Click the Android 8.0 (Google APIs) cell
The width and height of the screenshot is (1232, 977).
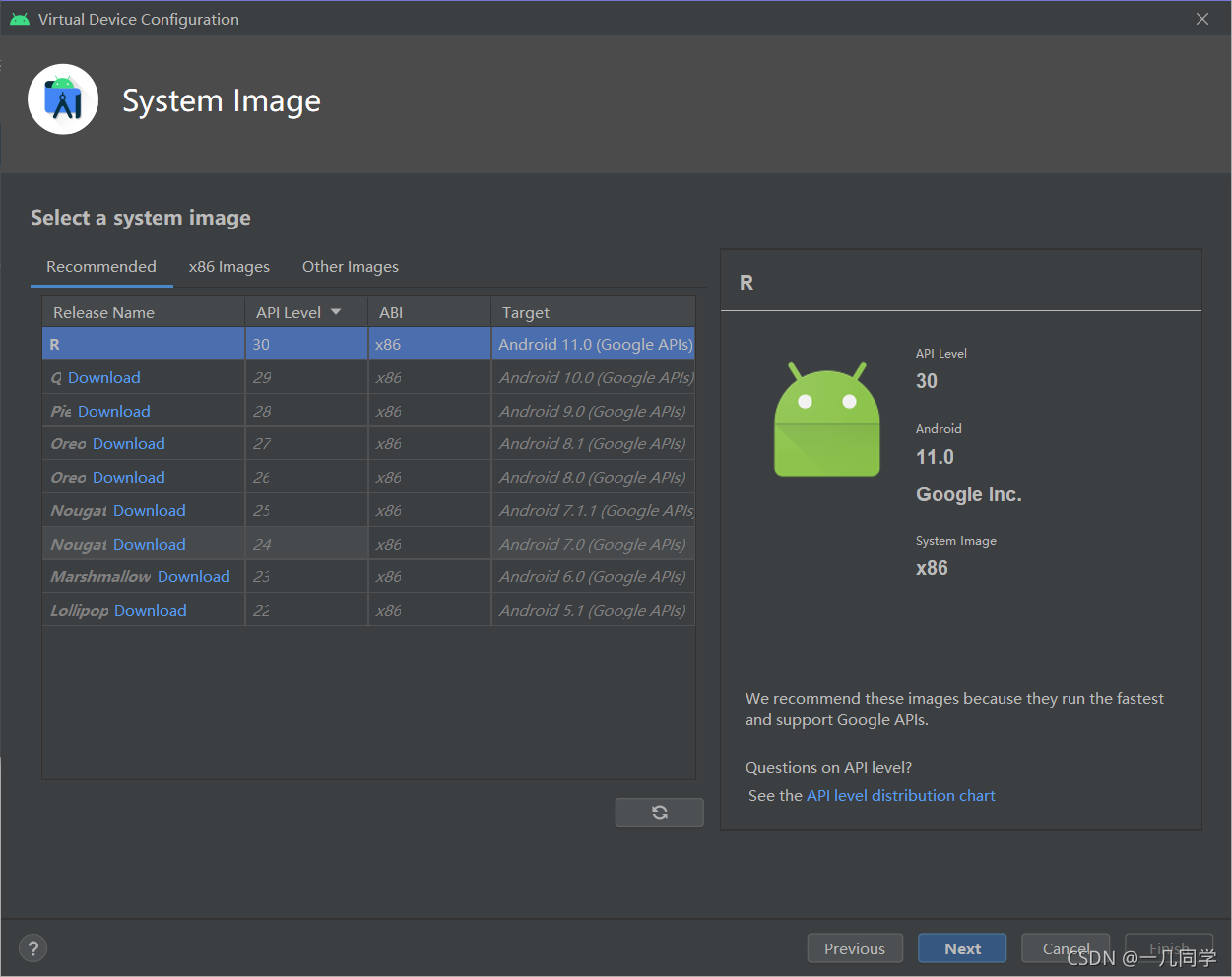point(593,478)
